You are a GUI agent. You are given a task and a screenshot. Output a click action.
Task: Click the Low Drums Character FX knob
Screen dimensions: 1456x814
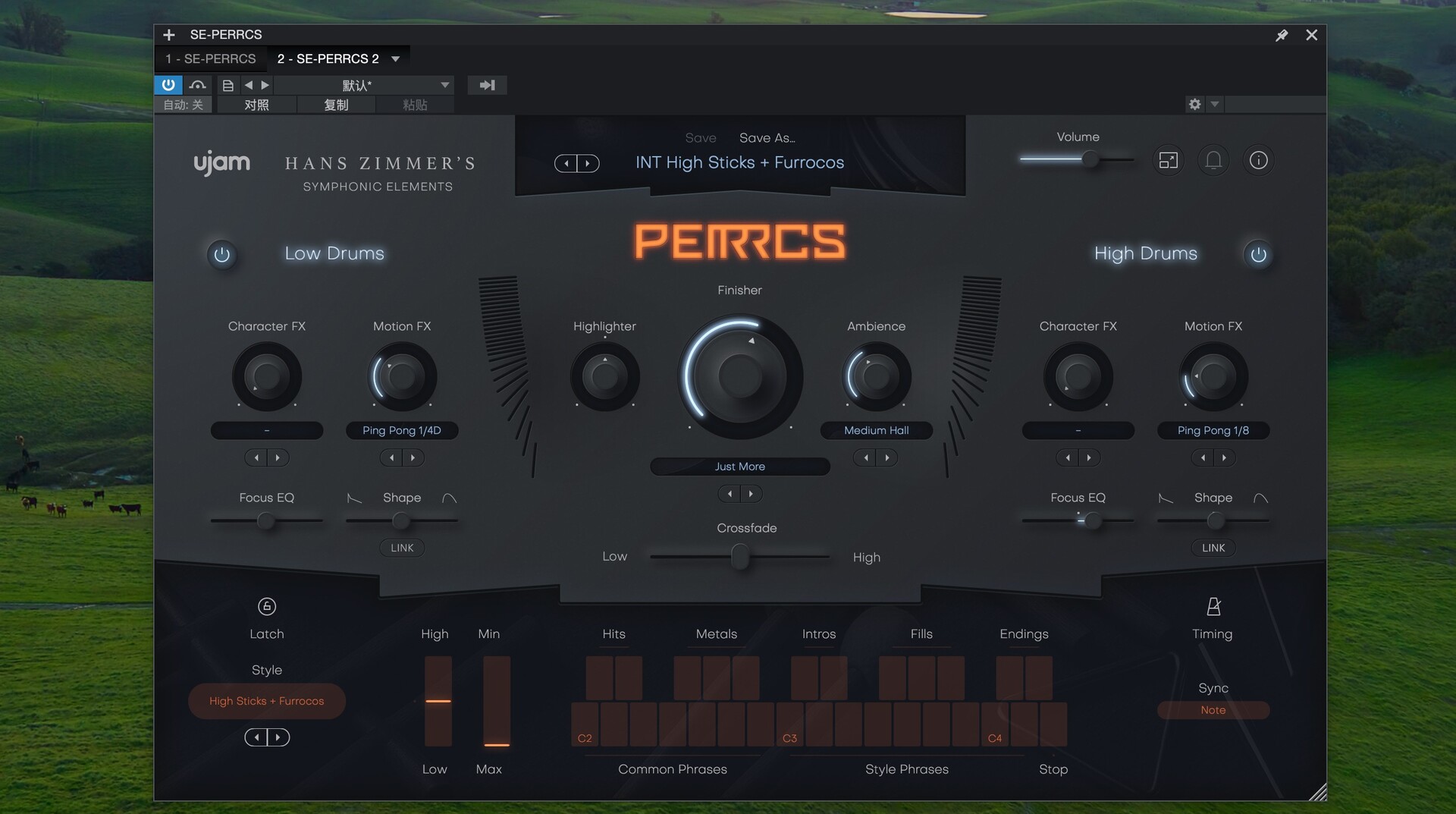267,376
